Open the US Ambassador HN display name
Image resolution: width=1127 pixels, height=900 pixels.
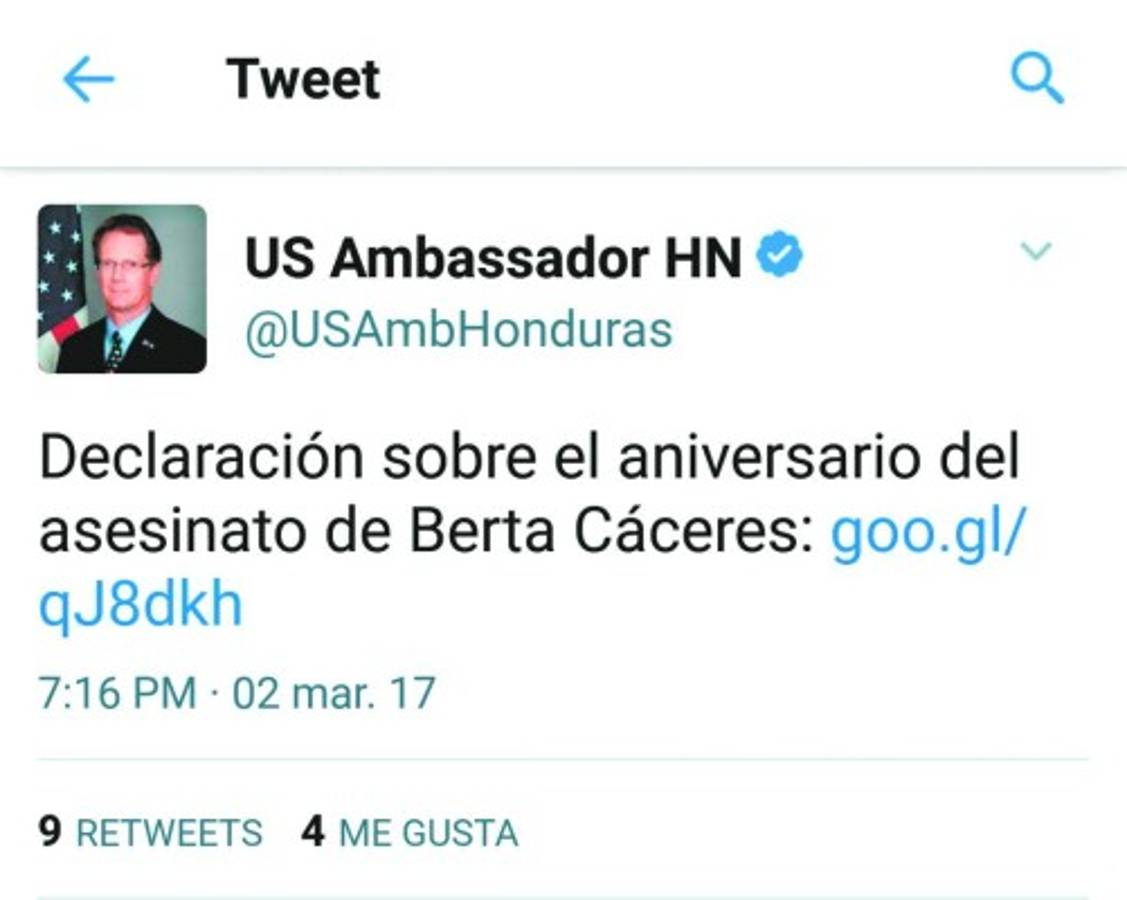coord(493,257)
